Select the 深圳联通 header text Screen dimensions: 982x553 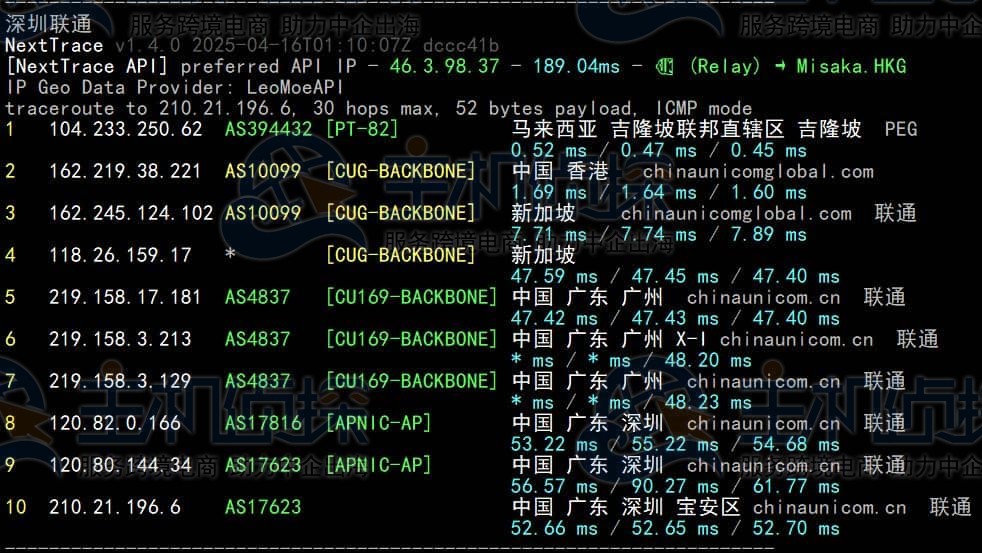tap(49, 24)
